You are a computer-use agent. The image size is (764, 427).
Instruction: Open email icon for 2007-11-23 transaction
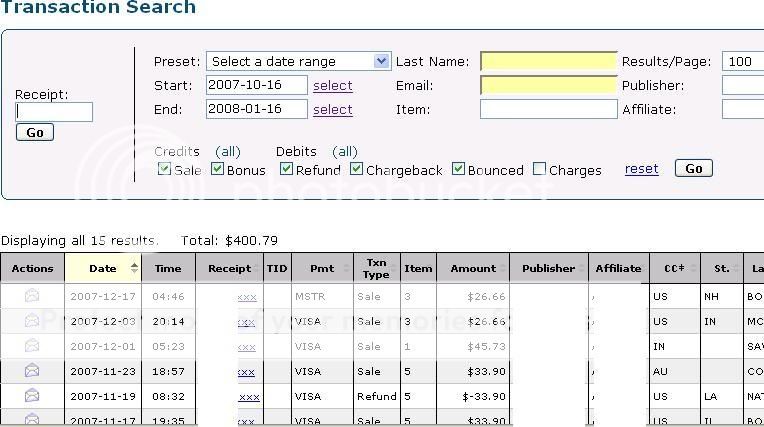coord(32,371)
